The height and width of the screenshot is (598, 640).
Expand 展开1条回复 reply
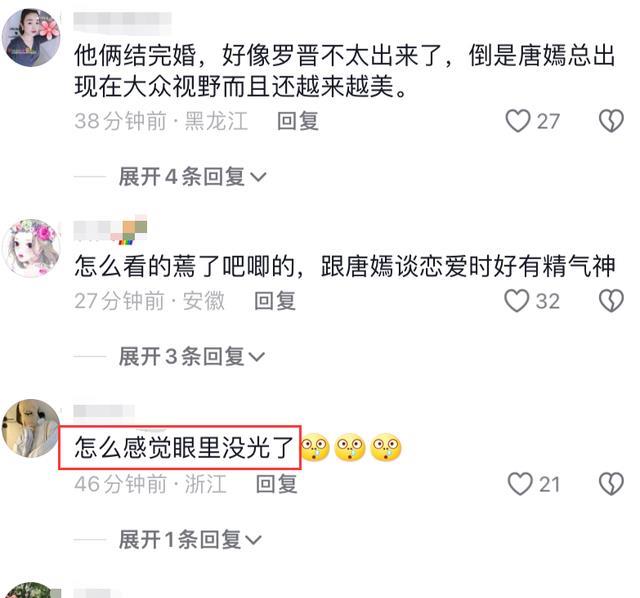[x=190, y=540]
